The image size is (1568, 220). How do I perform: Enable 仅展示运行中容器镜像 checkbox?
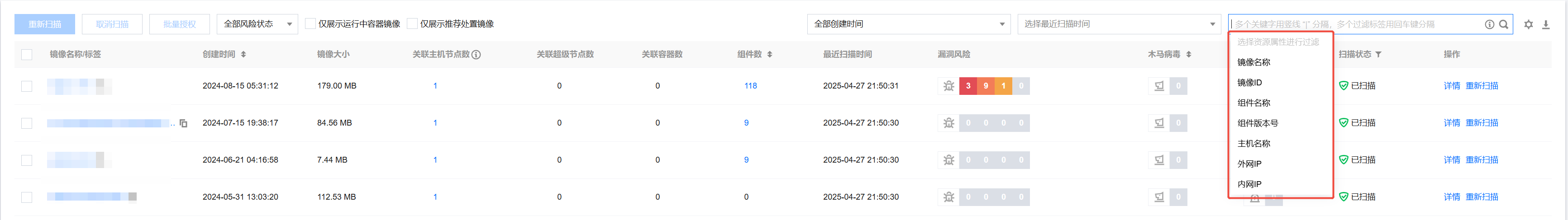[310, 23]
